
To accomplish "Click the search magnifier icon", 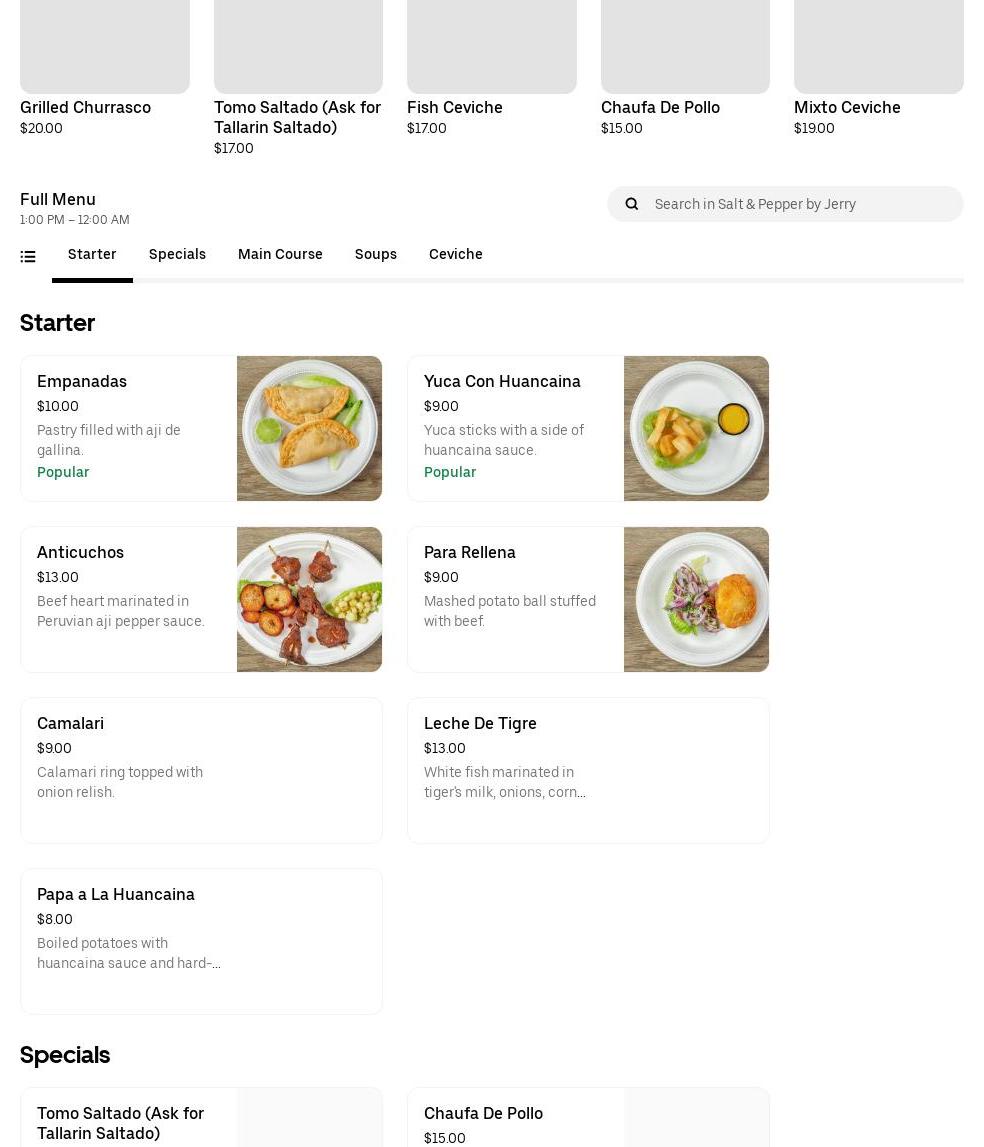I will click(x=632, y=204).
